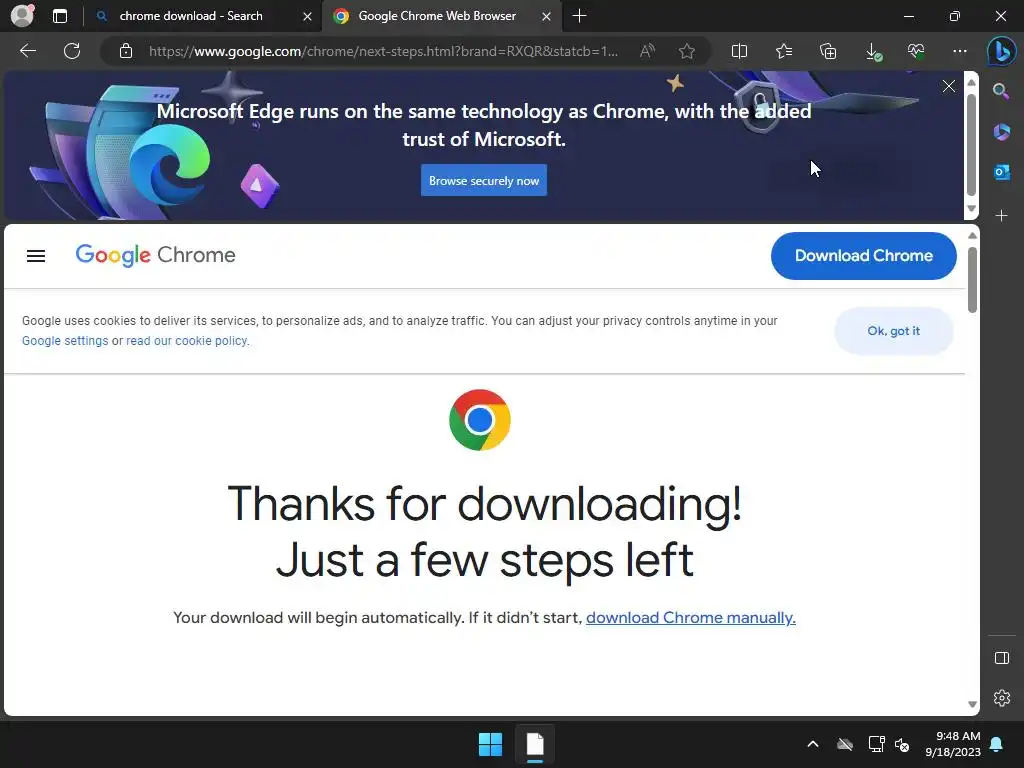Click download Chrome manually link
Image resolution: width=1024 pixels, height=768 pixels.
(x=690, y=618)
